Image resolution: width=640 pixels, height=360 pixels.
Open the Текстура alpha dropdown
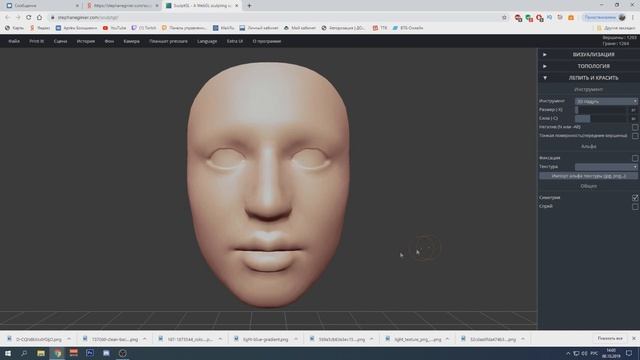(606, 167)
